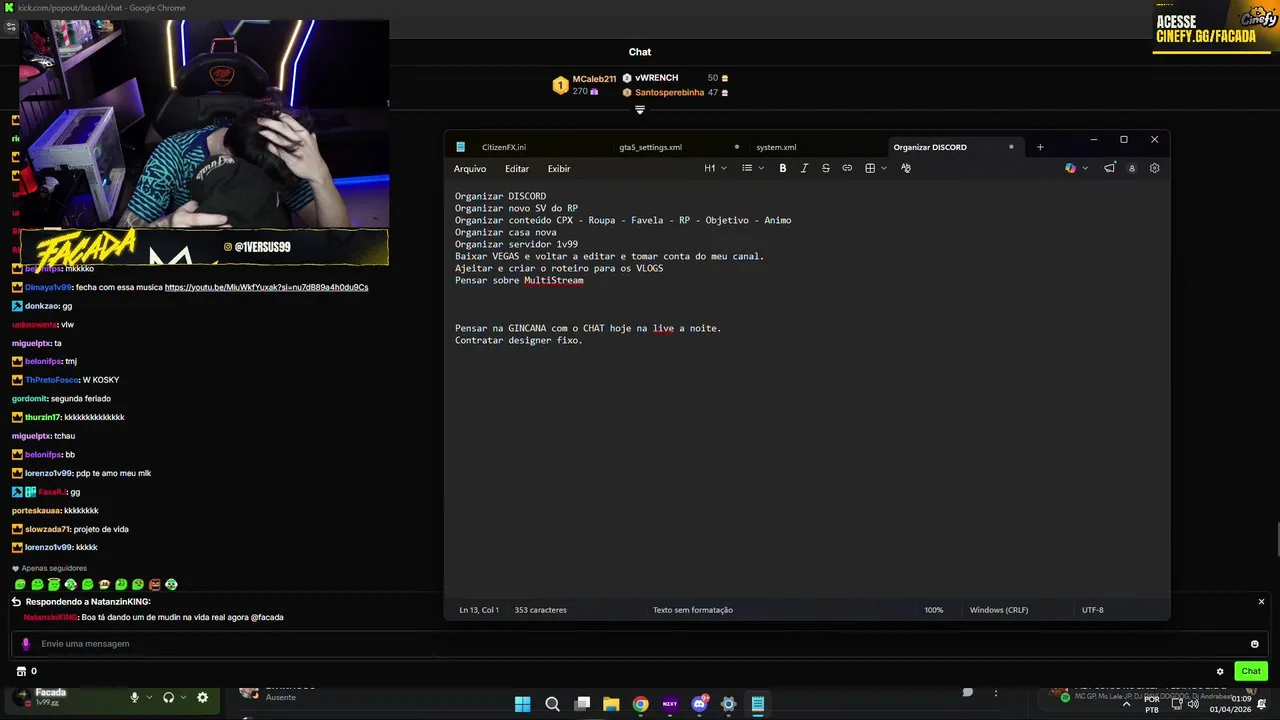1280x720 pixels.
Task: Click username lorenzo1v99 in pdp message
Action: [x=48, y=473]
